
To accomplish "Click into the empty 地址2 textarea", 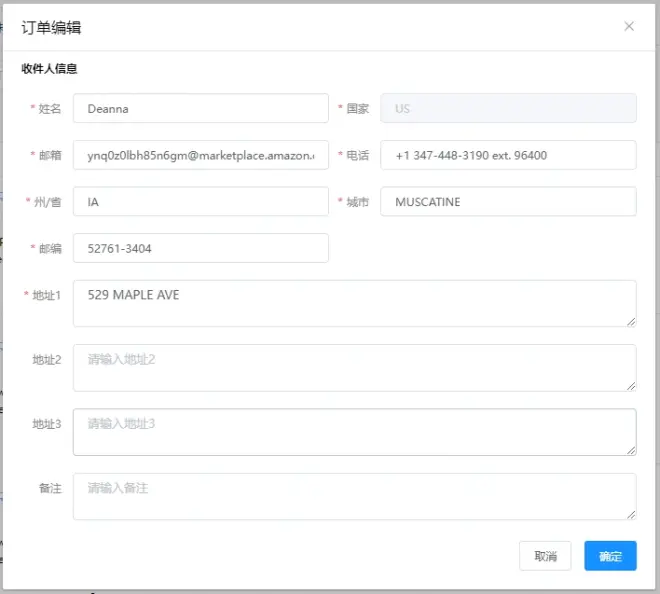I will (x=354, y=367).
